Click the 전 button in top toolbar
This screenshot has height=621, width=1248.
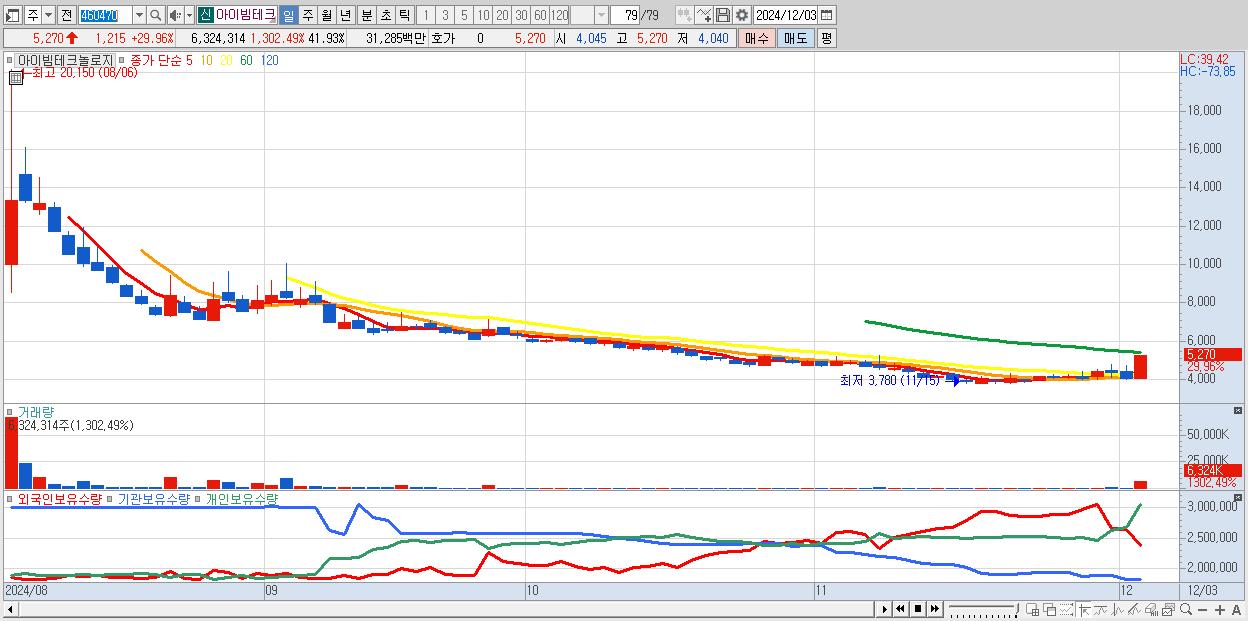point(66,16)
